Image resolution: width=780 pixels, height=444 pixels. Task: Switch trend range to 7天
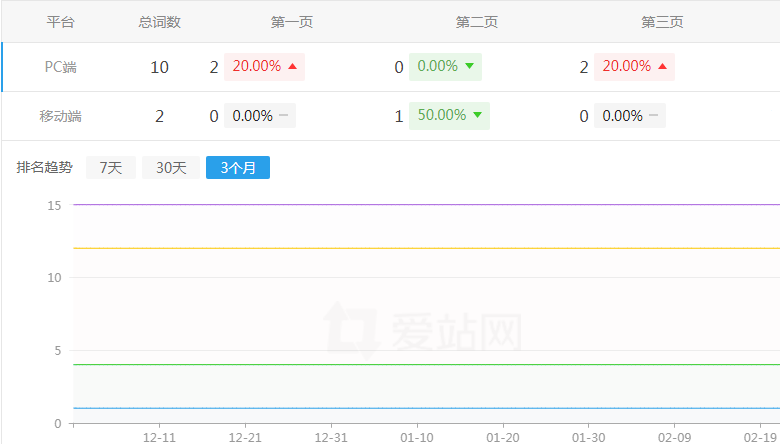110,168
